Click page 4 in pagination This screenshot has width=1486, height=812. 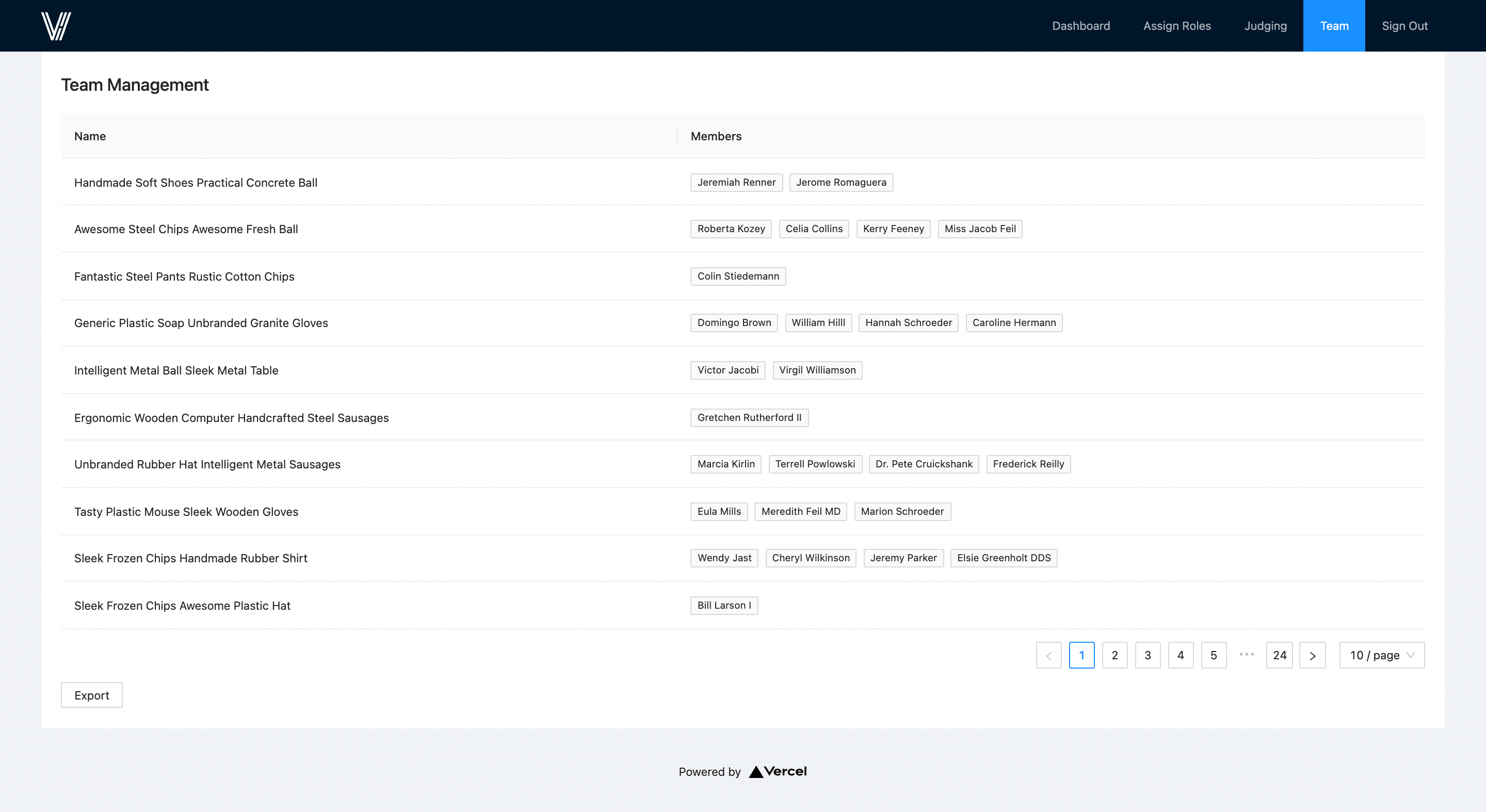[x=1181, y=655]
